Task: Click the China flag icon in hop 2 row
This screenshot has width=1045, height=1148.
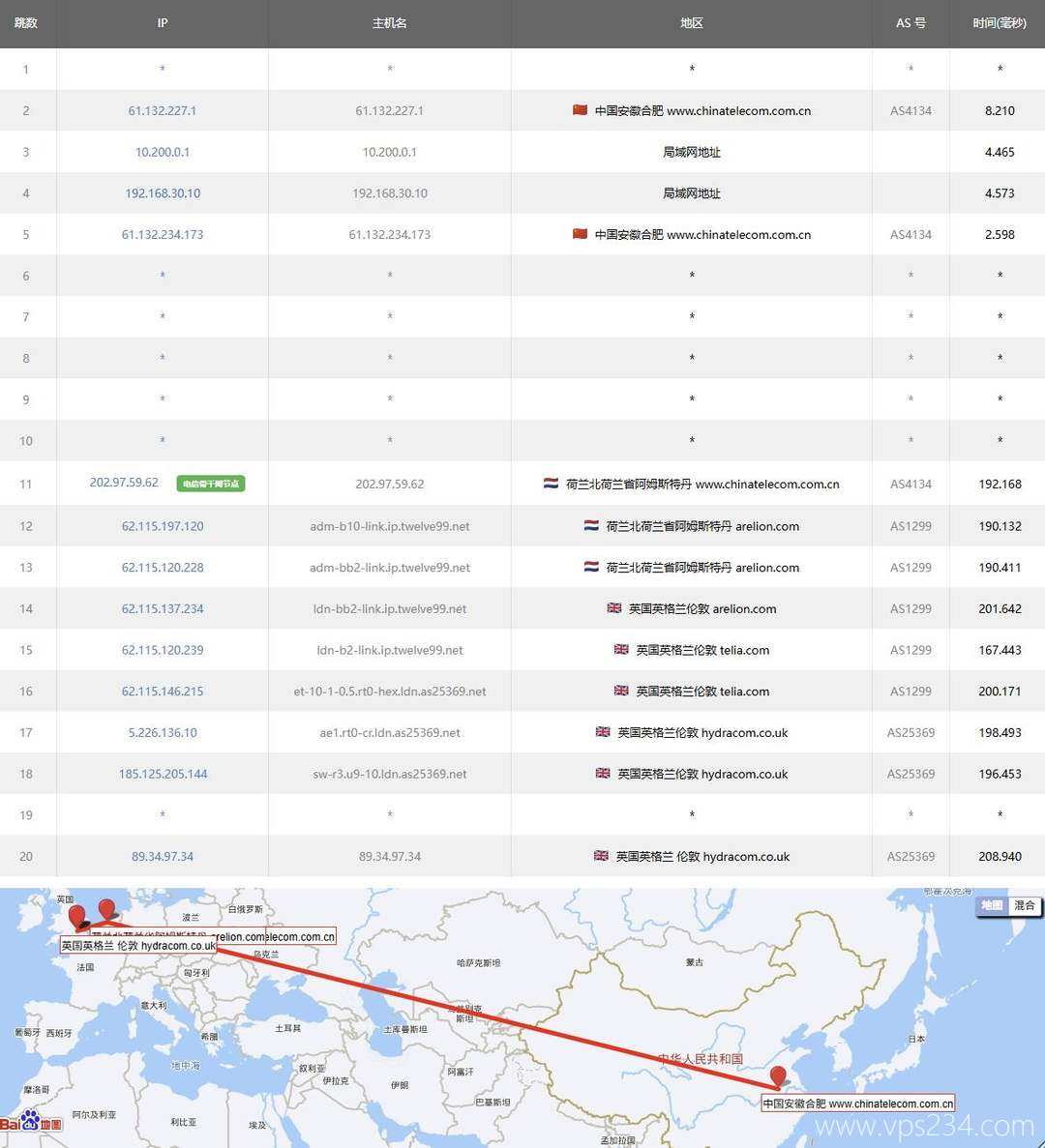Action: [x=580, y=110]
